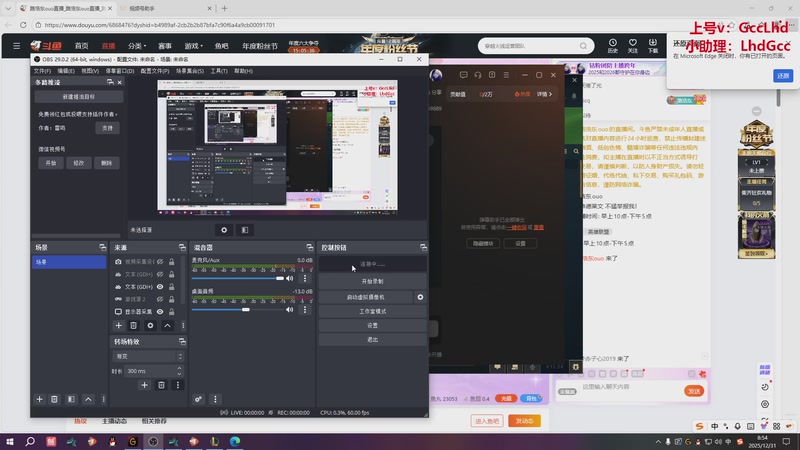Viewport: 800px width, 450px height.
Task: Undock the 来源 Sources panel
Action: coord(182,247)
